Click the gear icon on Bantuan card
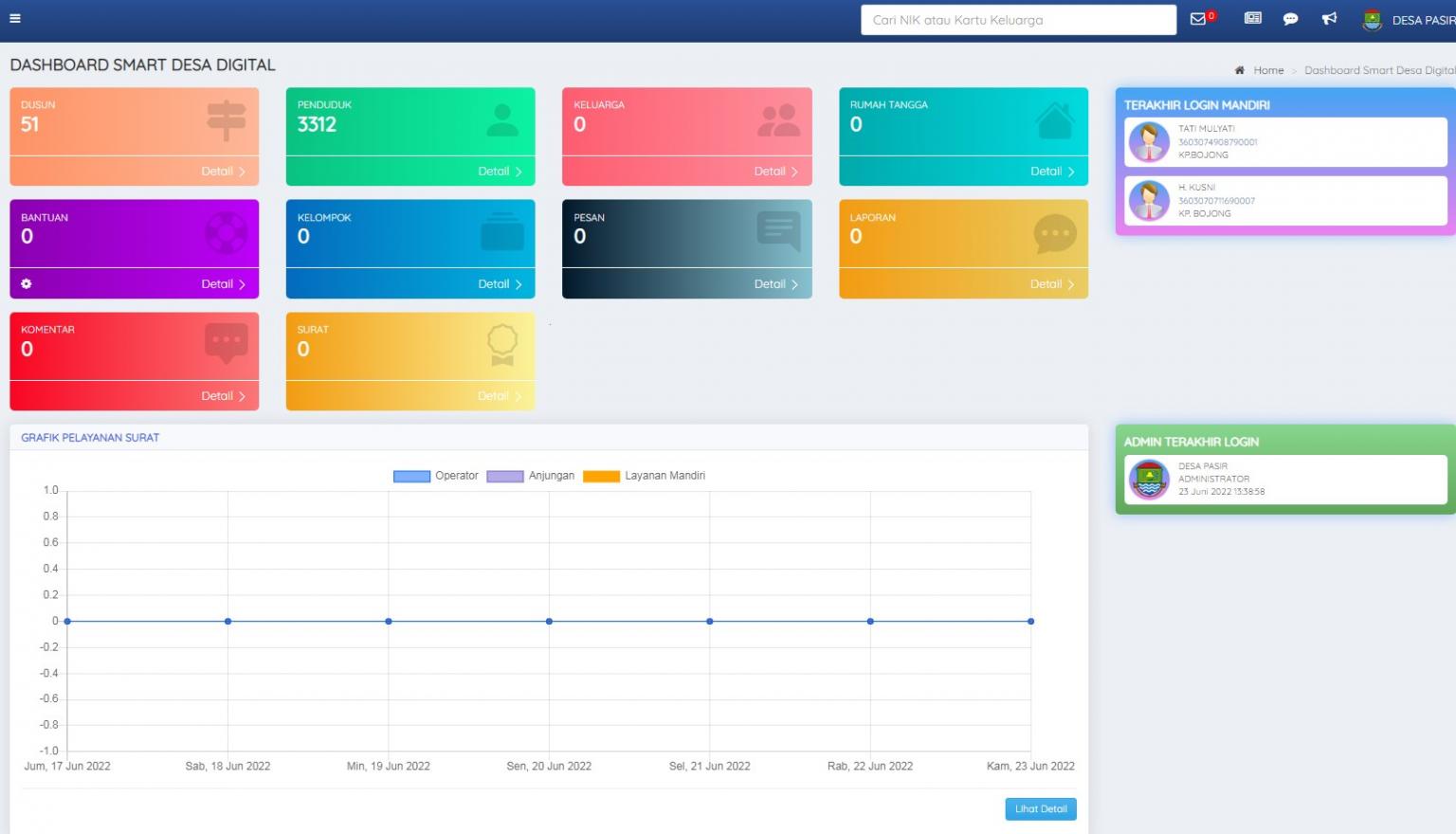Screen dimensions: 1456x834 [27, 284]
